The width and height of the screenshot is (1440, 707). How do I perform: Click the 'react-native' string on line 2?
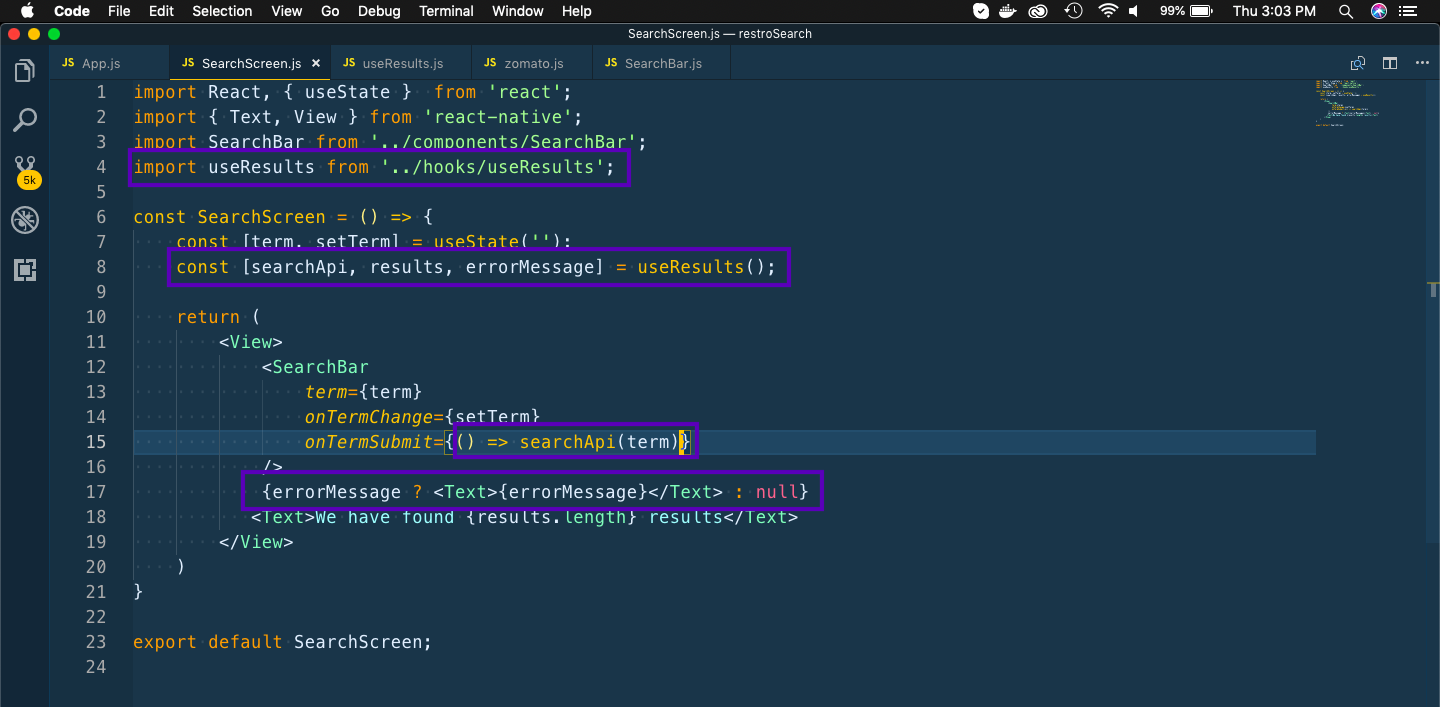(497, 117)
